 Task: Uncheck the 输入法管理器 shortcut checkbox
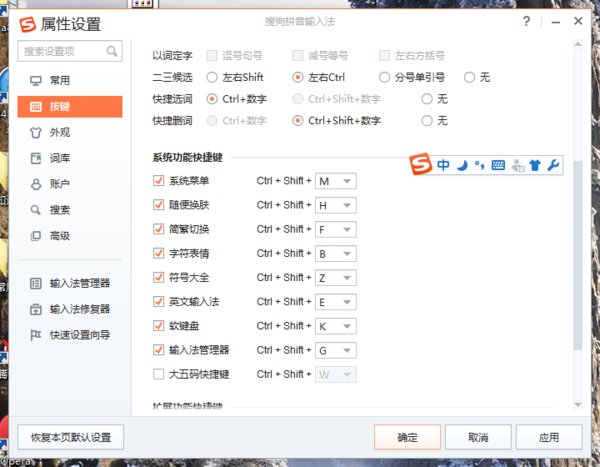tap(158, 350)
